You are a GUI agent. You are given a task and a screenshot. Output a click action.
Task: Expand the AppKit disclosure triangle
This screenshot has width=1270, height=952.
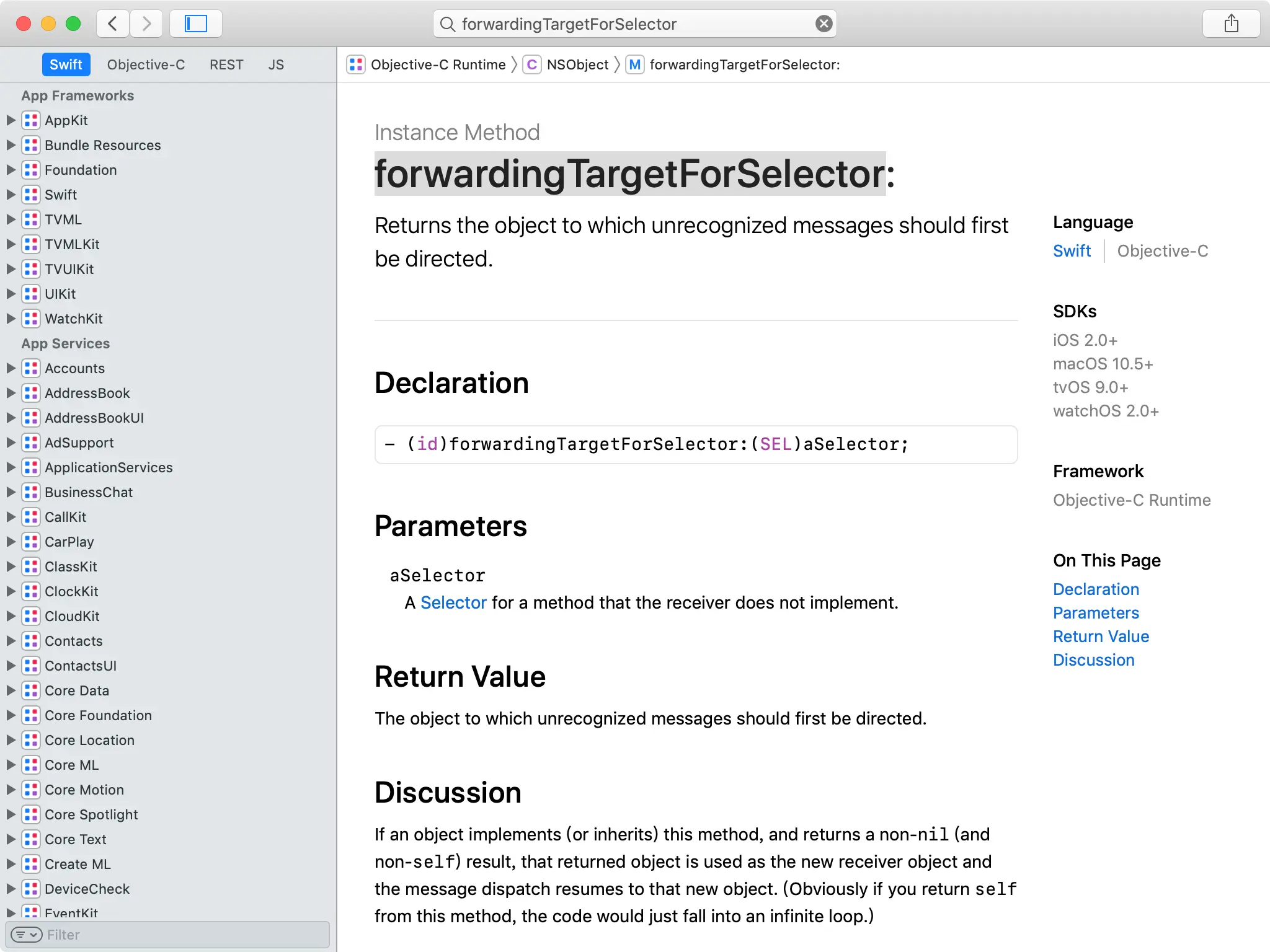[11, 120]
